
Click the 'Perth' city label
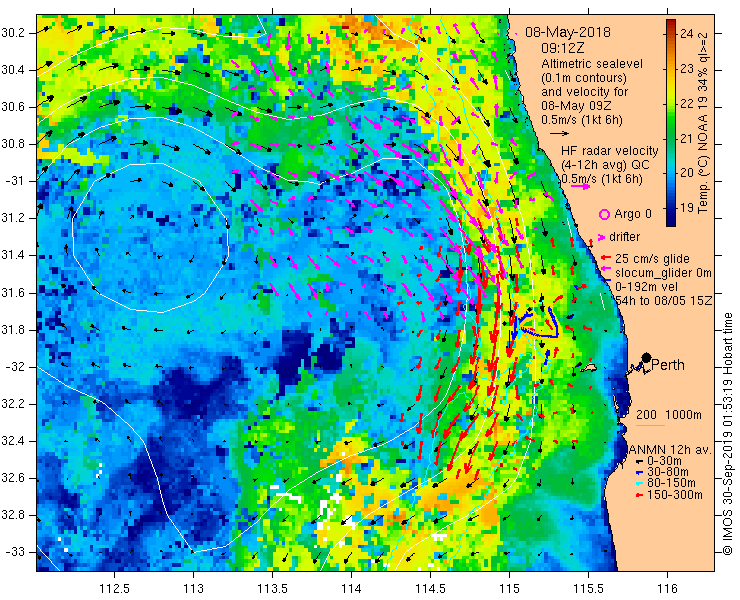pyautogui.click(x=668, y=365)
